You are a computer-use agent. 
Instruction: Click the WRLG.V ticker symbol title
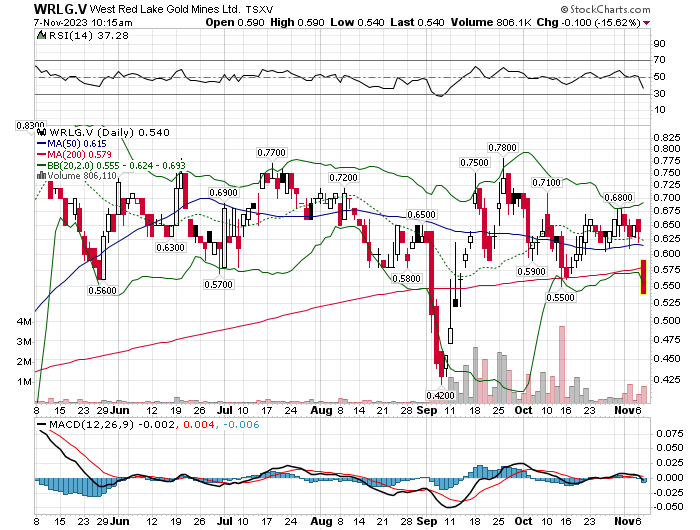[60, 9]
